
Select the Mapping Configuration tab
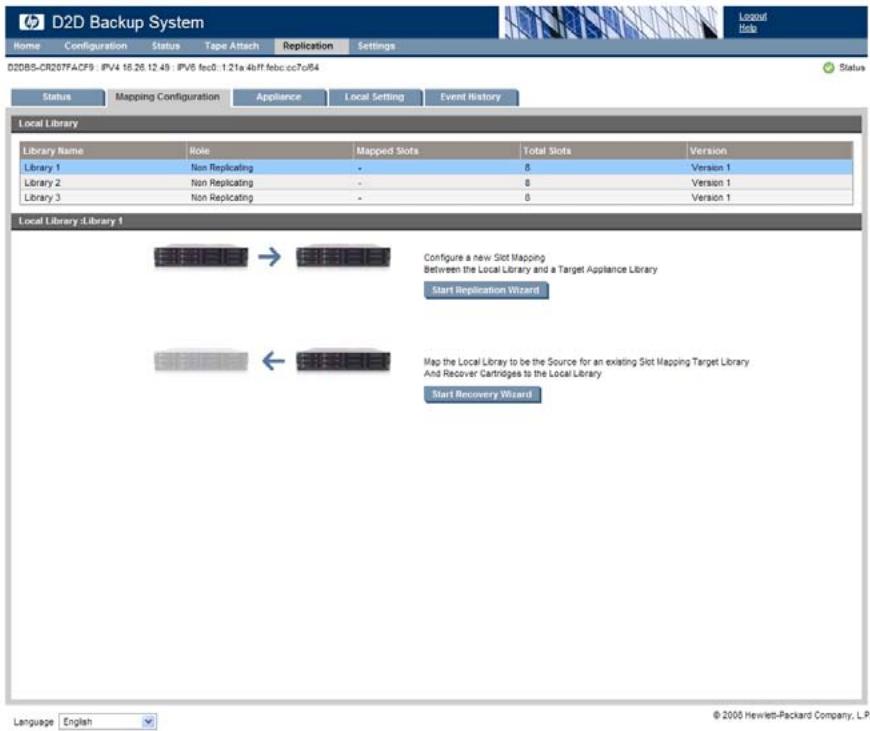click(168, 97)
